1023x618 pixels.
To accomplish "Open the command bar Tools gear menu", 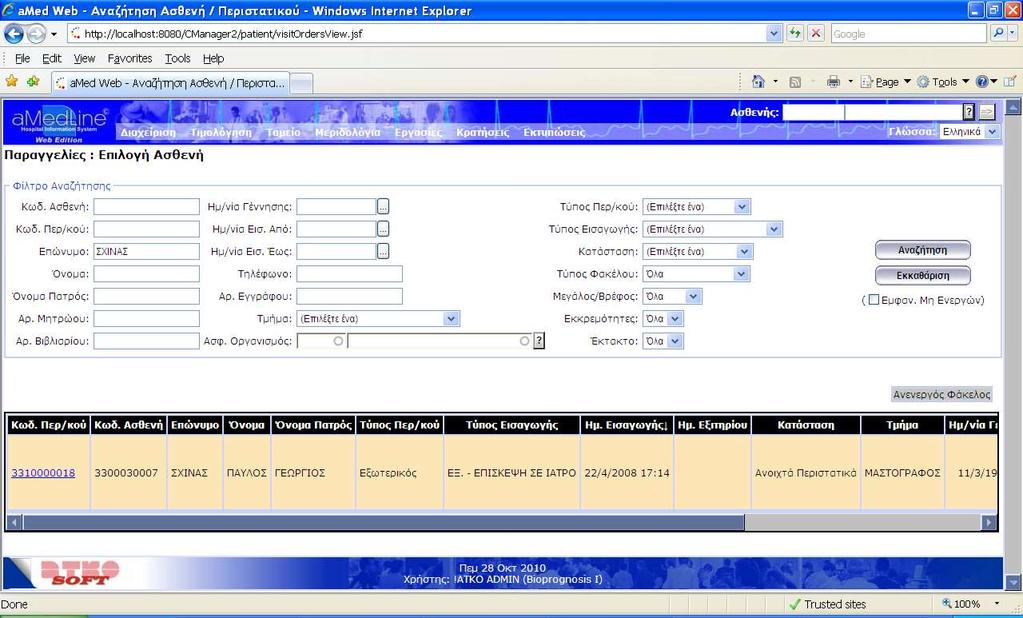I will [x=943, y=82].
